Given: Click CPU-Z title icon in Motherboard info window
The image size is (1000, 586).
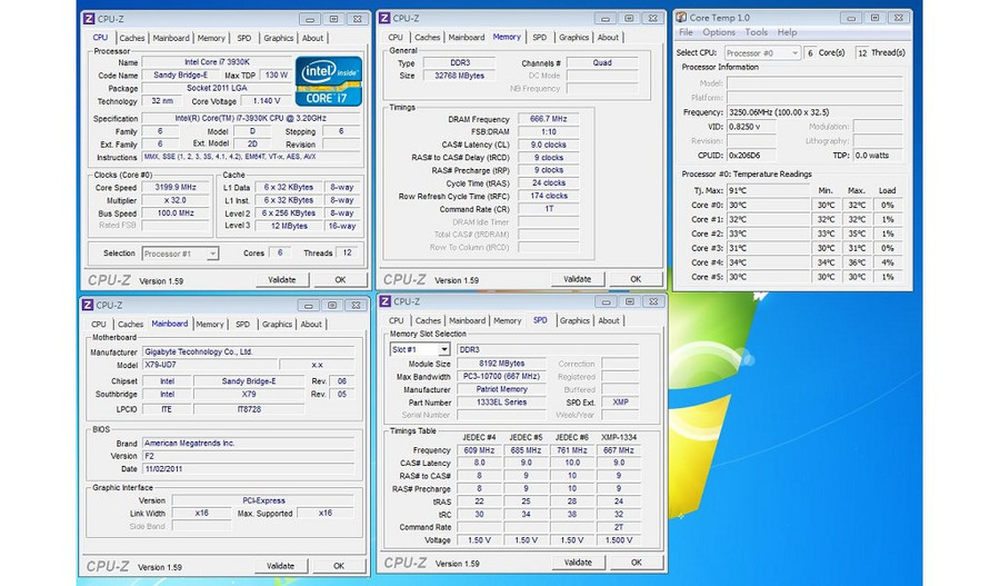Looking at the screenshot, I should [x=90, y=305].
